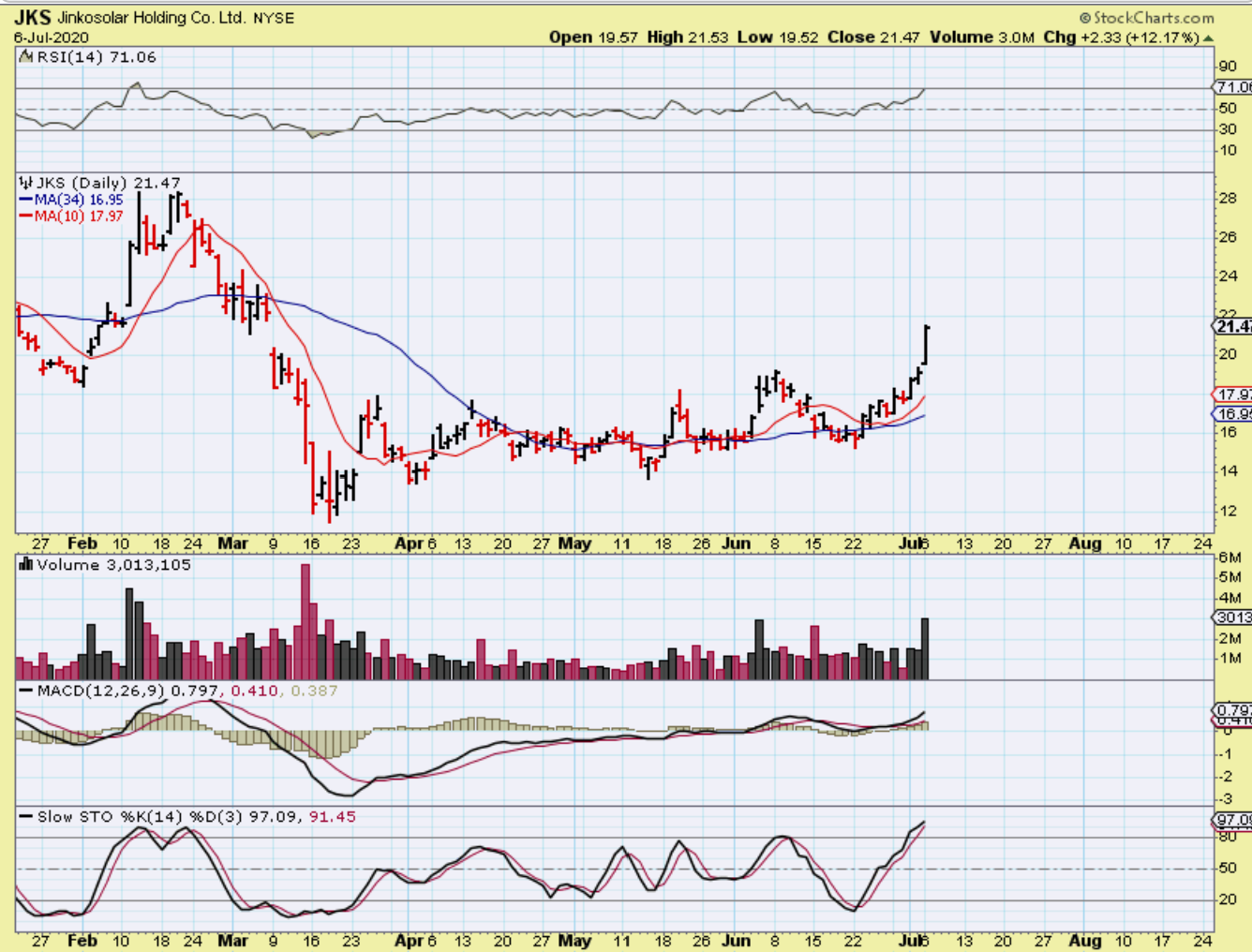Click the 97.09 stochastic tag on the right axis
The width and height of the screenshot is (1252, 952).
1233,820
